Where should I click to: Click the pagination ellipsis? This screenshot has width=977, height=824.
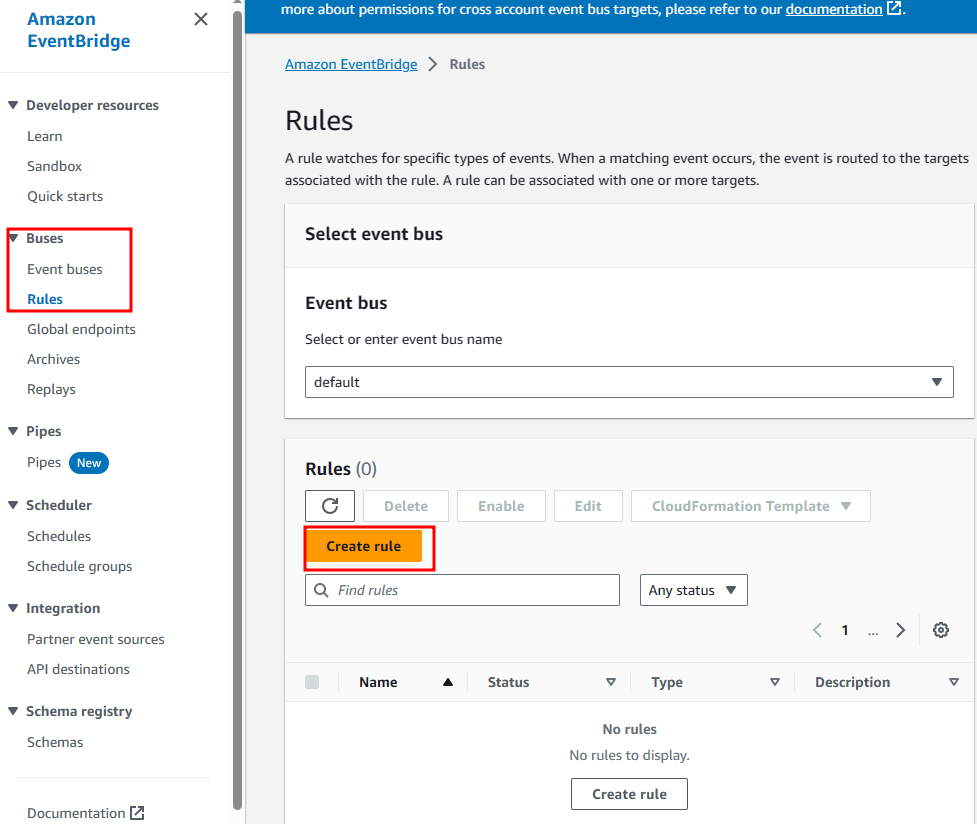(873, 631)
